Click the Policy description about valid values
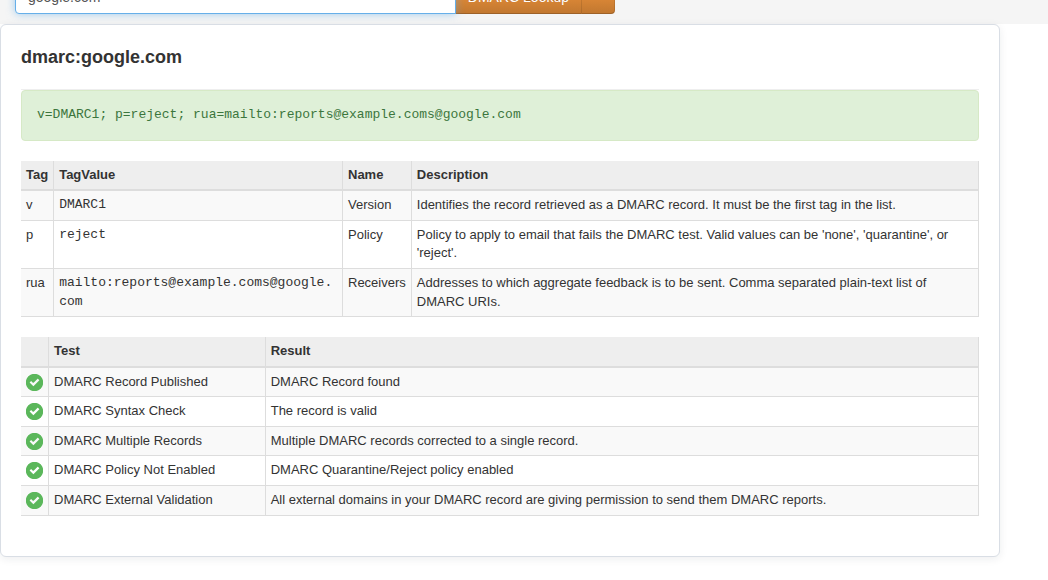Viewport: 1048px width, 580px height. click(682, 244)
